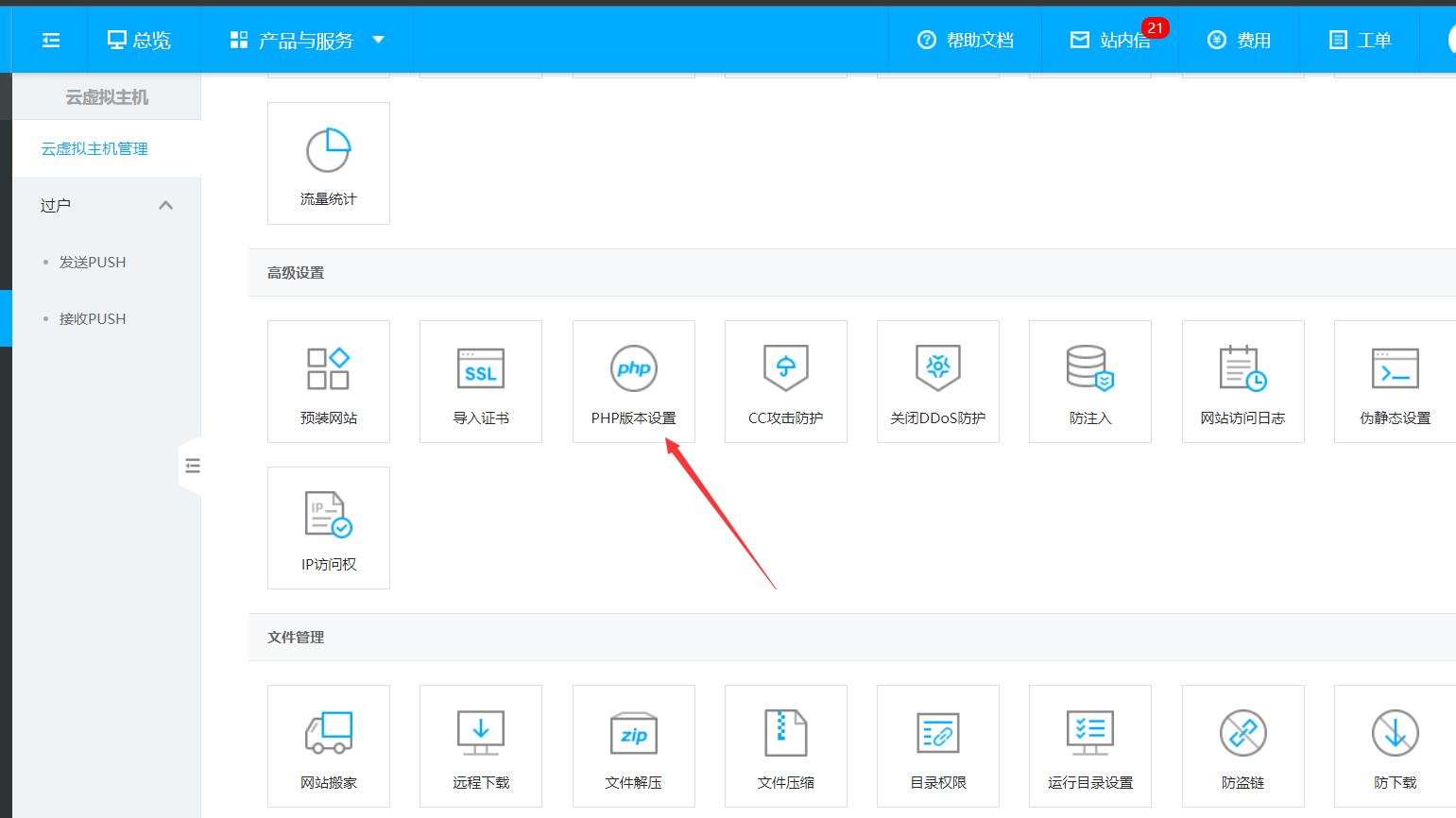The width and height of the screenshot is (1456, 818).
Task: Open PHP版本设置 icon
Action: 633,369
